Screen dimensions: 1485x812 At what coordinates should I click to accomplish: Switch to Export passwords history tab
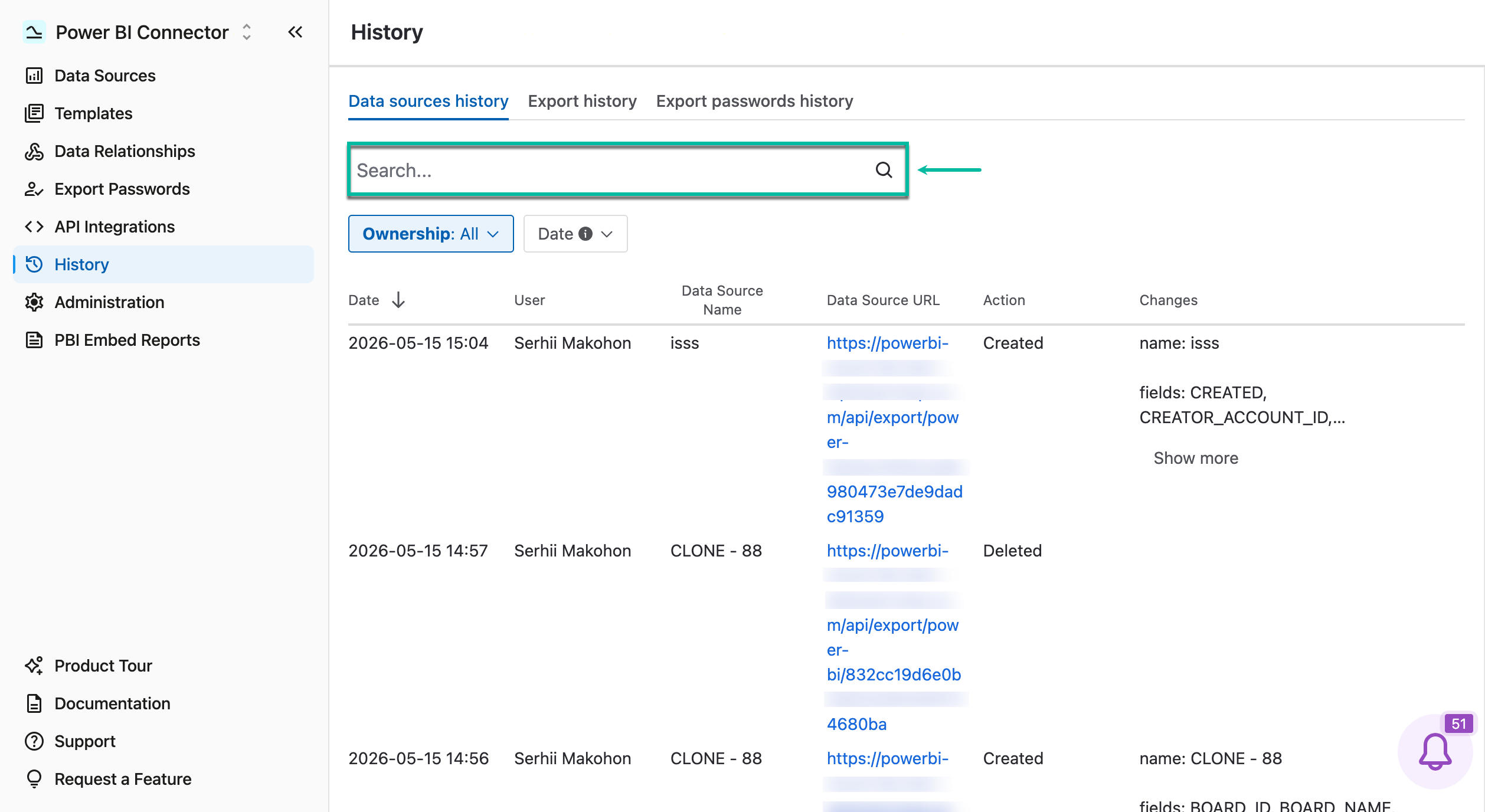click(x=754, y=101)
